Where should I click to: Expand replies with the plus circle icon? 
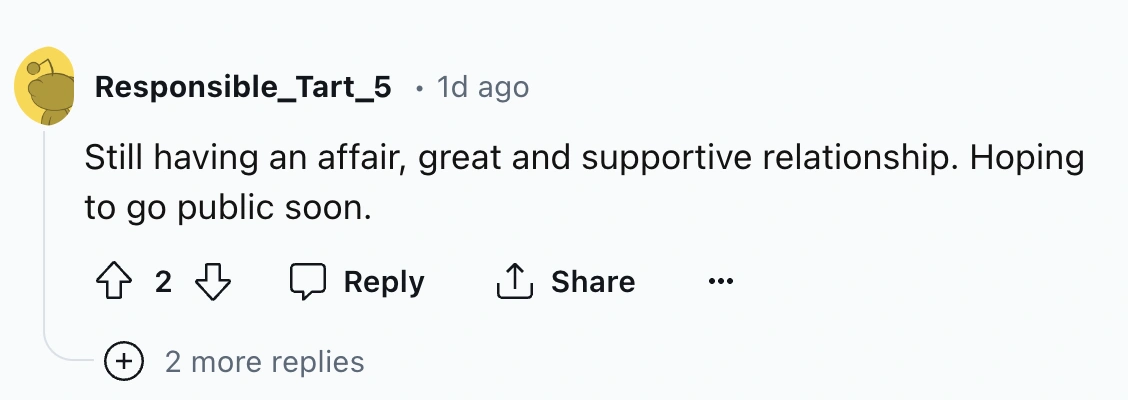click(123, 361)
